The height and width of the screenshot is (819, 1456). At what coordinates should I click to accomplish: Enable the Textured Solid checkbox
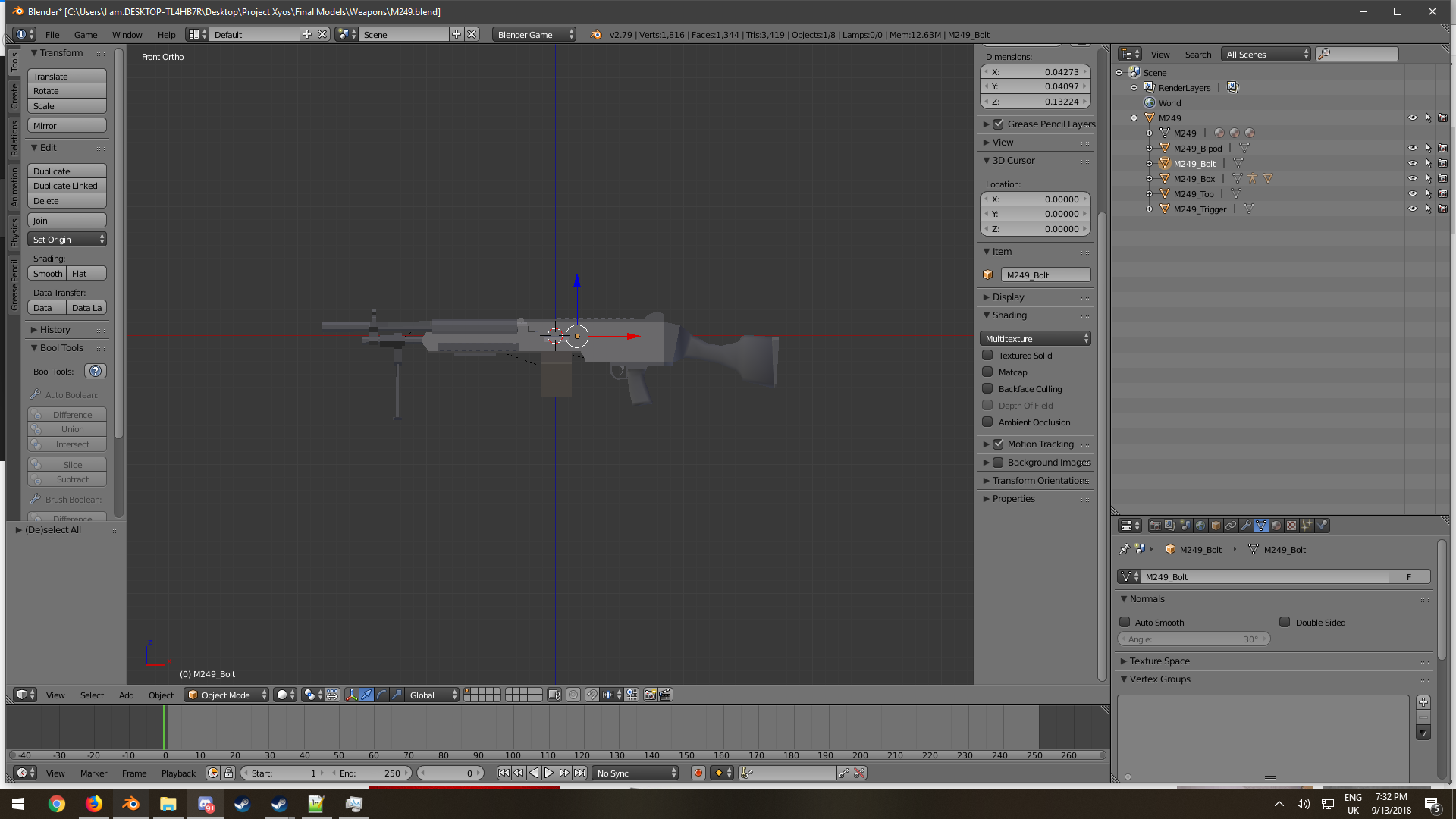pos(987,355)
